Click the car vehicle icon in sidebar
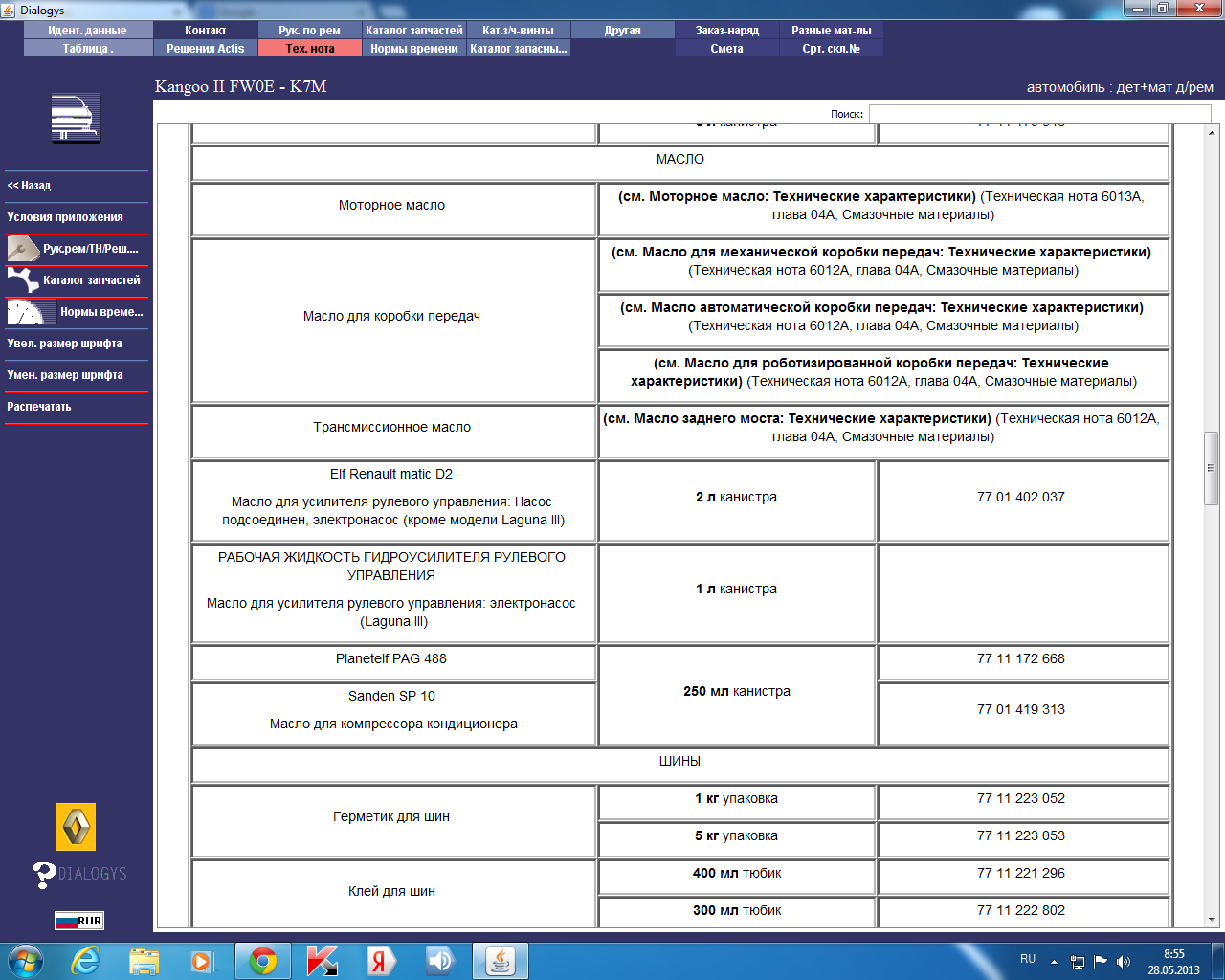The height and width of the screenshot is (980, 1225). tap(76, 119)
